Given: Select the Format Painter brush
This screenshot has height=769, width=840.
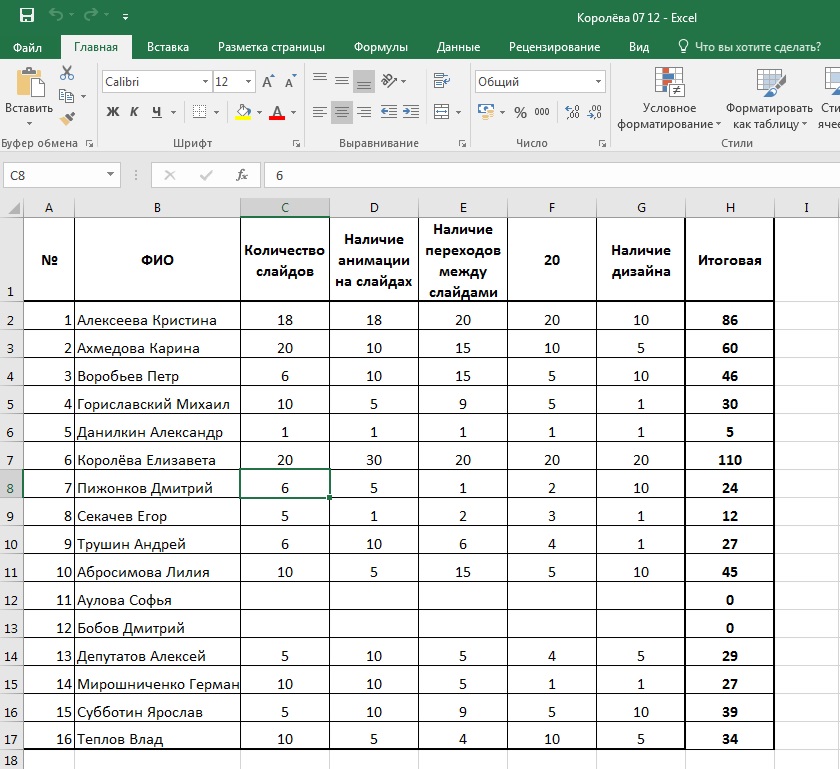Looking at the screenshot, I should coord(67,118).
